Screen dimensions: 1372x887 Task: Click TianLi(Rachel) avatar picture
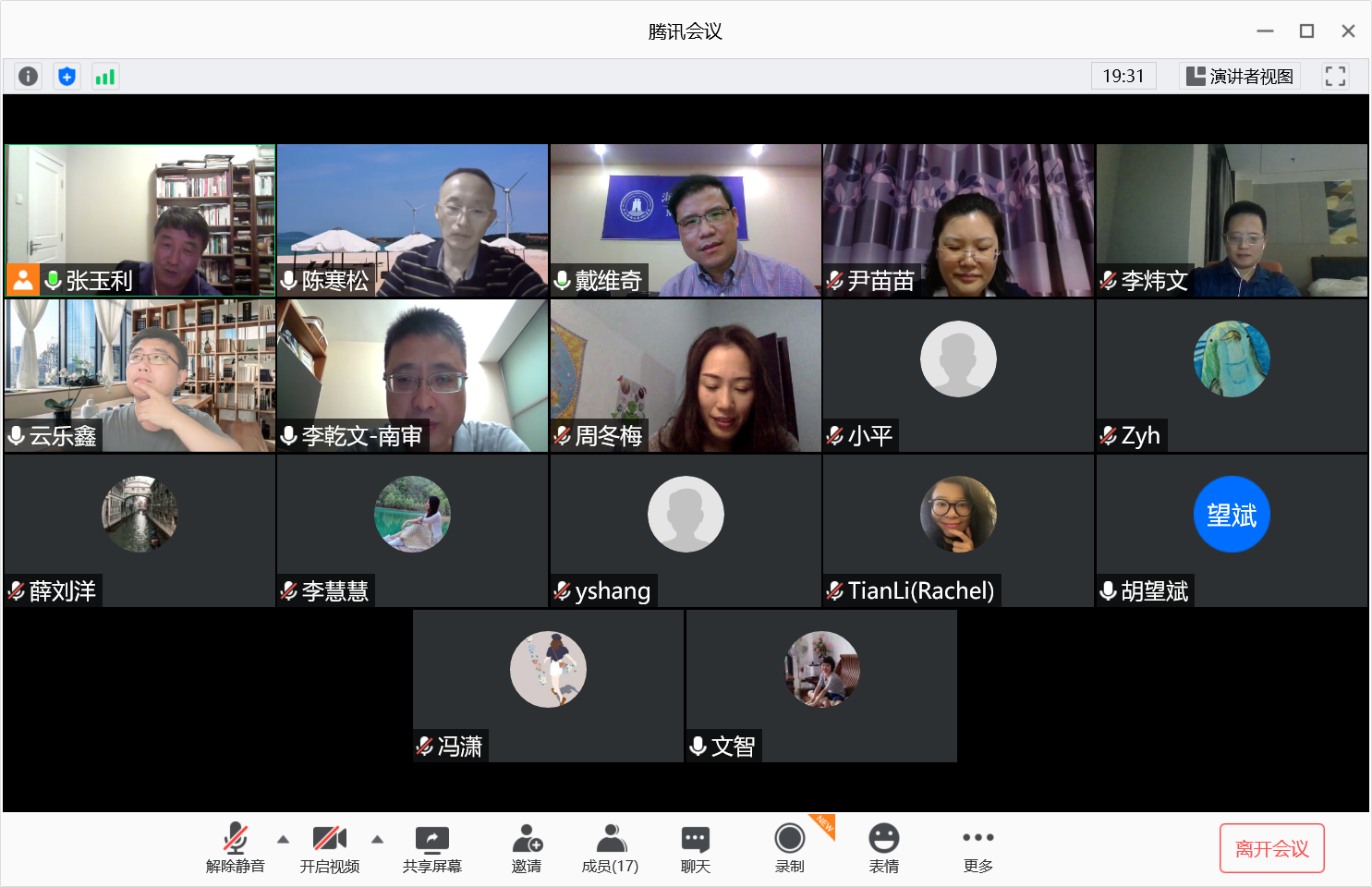coord(958,514)
